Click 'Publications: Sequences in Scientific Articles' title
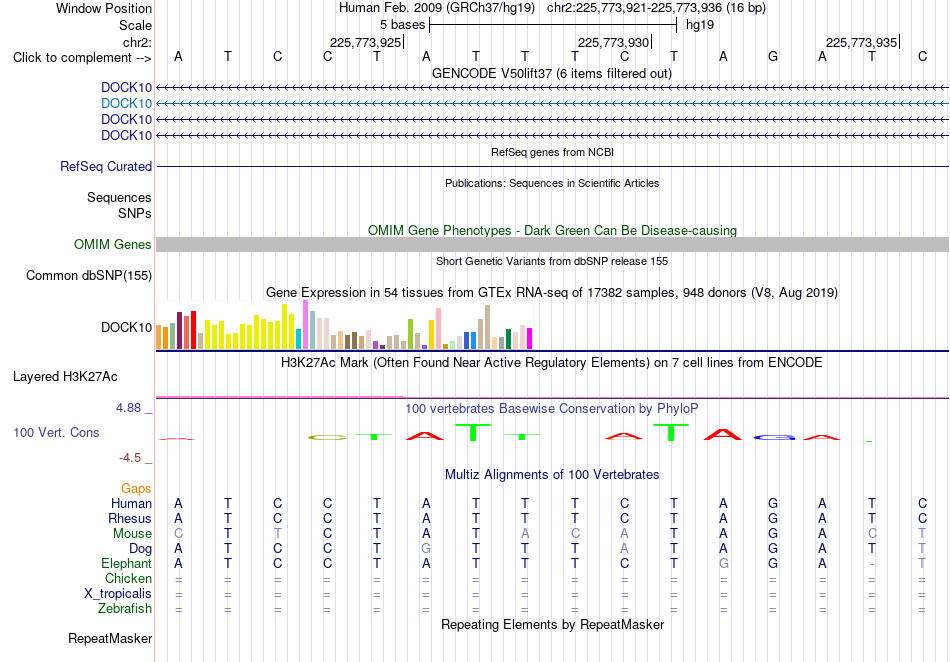The width and height of the screenshot is (950, 662). [x=552, y=183]
